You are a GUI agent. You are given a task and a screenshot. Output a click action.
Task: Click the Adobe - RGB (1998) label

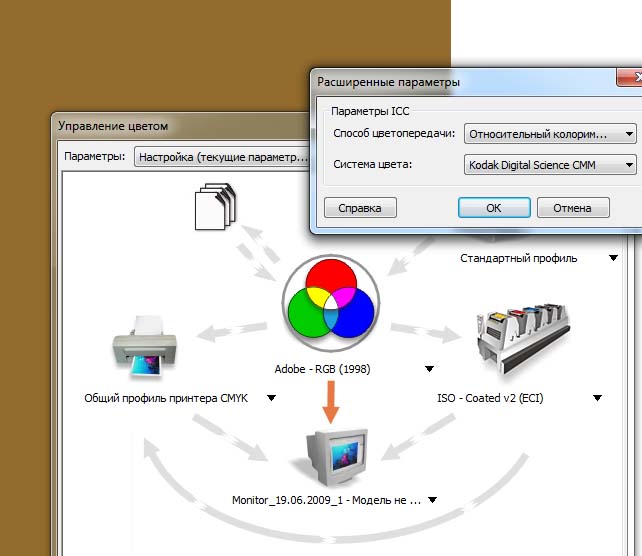coord(322,369)
